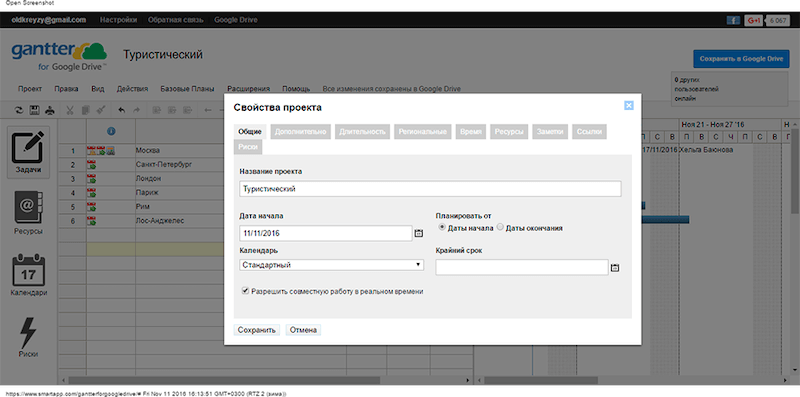Image resolution: width=800 pixels, height=397 pixels.
Task: Click the paintbrush paste icon
Action: point(101,110)
